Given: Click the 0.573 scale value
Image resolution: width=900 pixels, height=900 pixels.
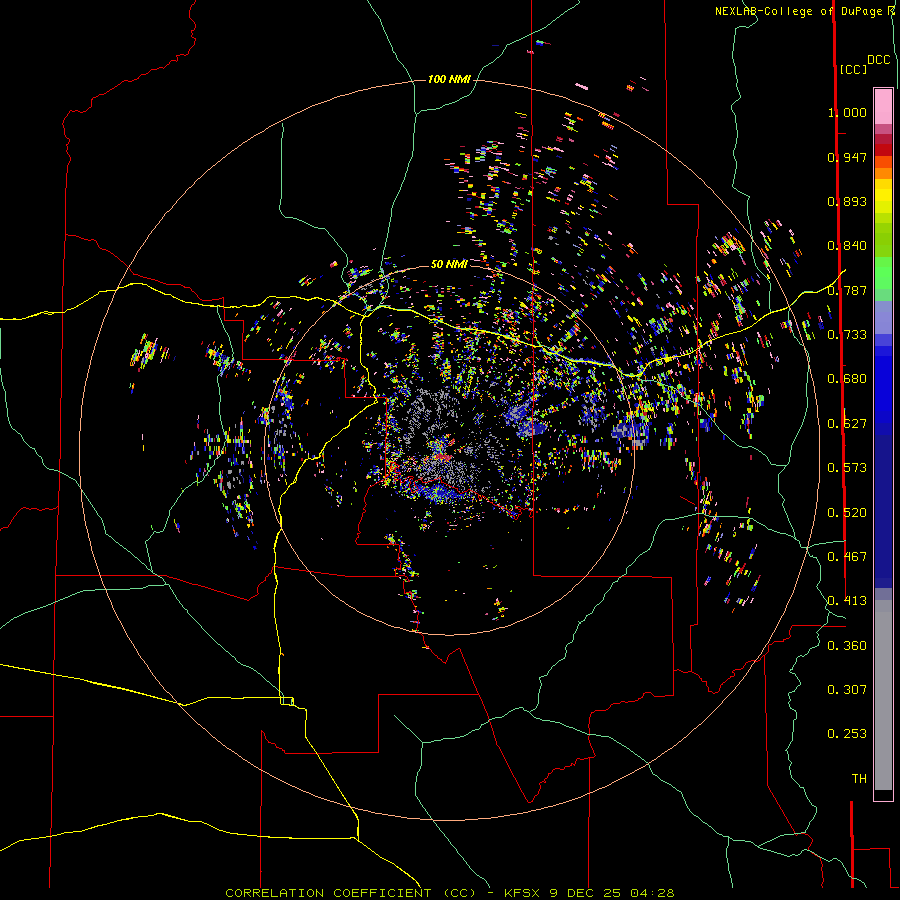Looking at the screenshot, I should pos(847,468).
